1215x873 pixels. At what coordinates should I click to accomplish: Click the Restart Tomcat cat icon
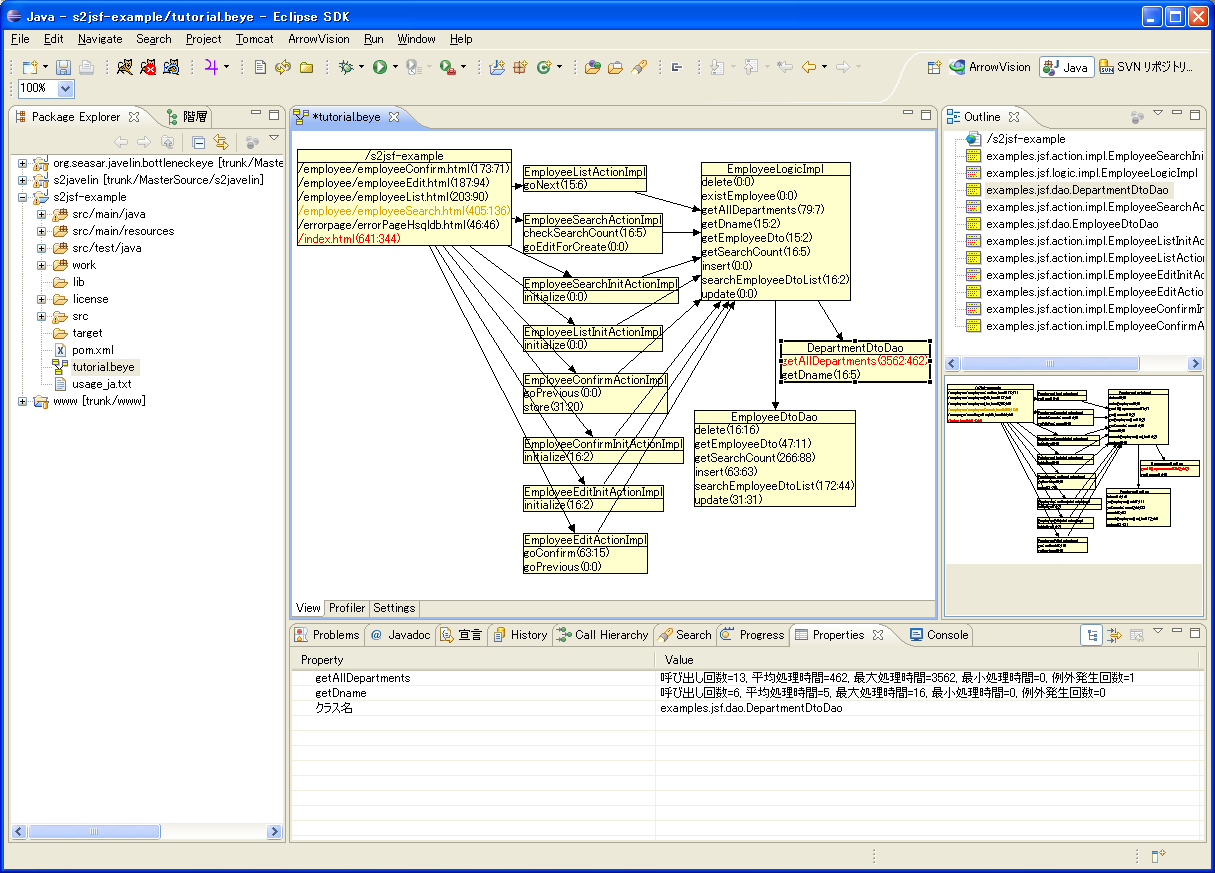tap(172, 67)
